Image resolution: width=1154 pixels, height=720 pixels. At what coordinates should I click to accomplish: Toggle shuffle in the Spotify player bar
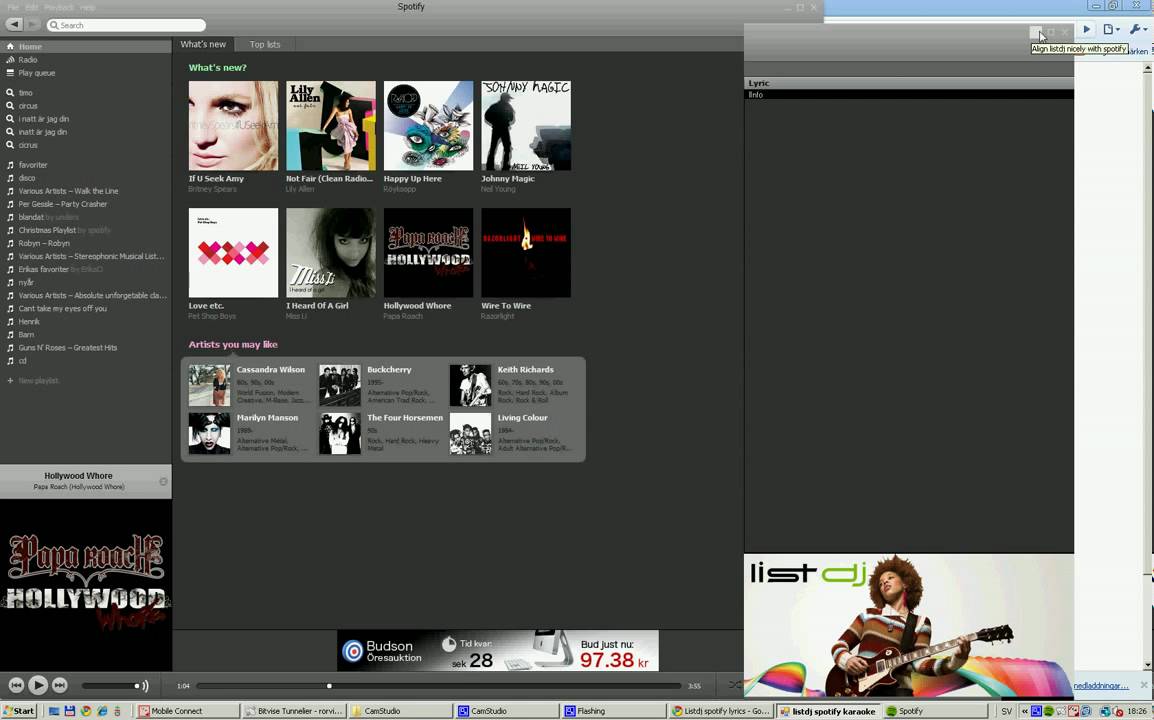[734, 685]
